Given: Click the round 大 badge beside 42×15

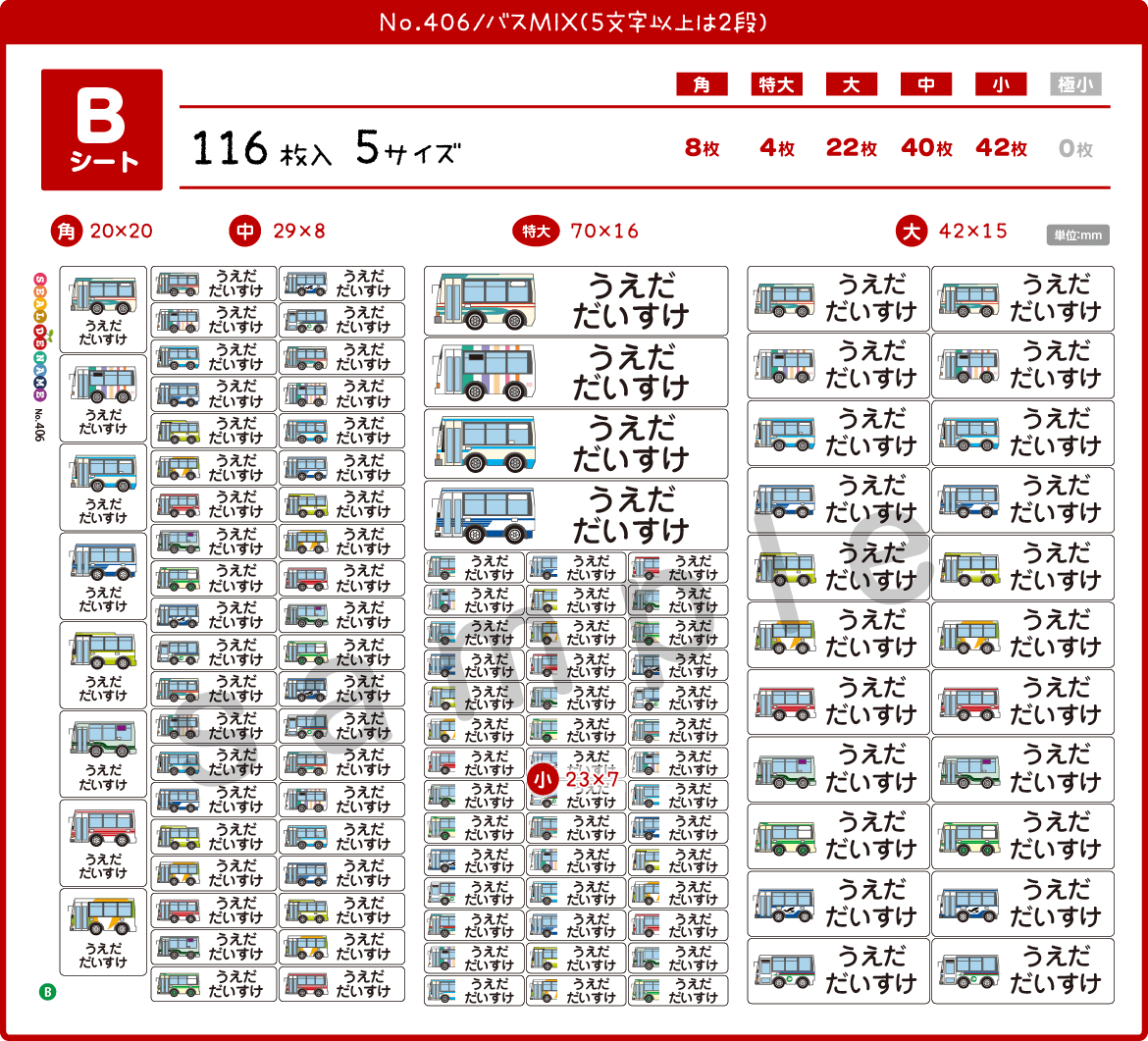Looking at the screenshot, I should pyautogui.click(x=912, y=232).
